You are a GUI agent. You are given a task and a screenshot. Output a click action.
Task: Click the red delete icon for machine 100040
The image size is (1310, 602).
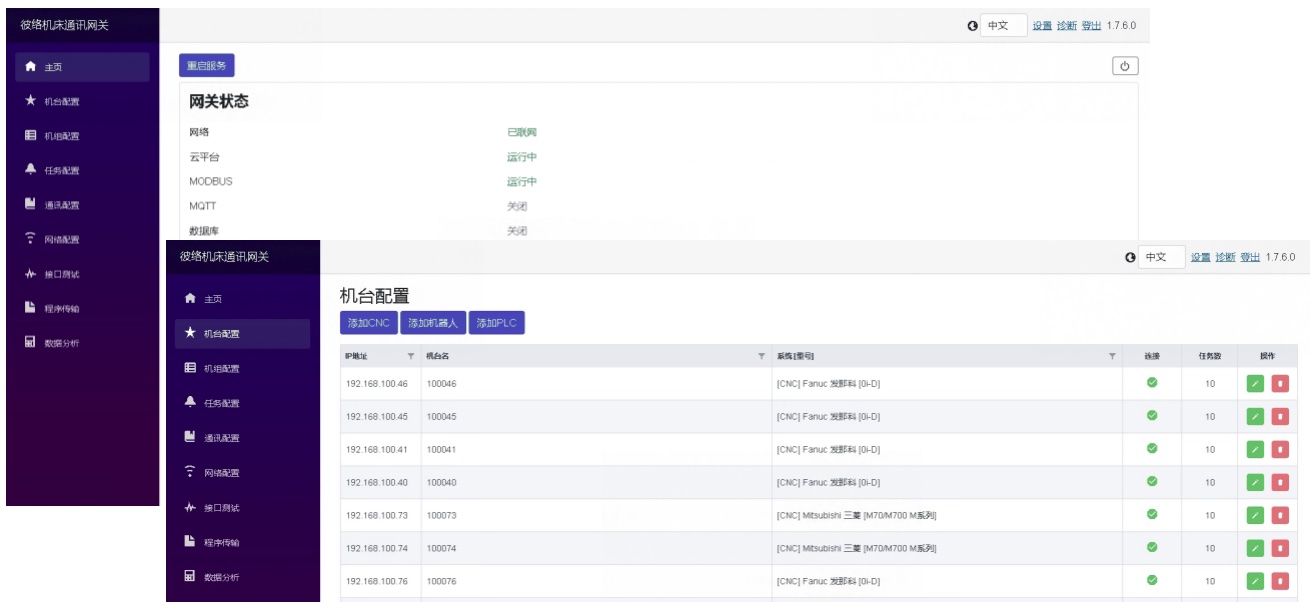click(1280, 482)
